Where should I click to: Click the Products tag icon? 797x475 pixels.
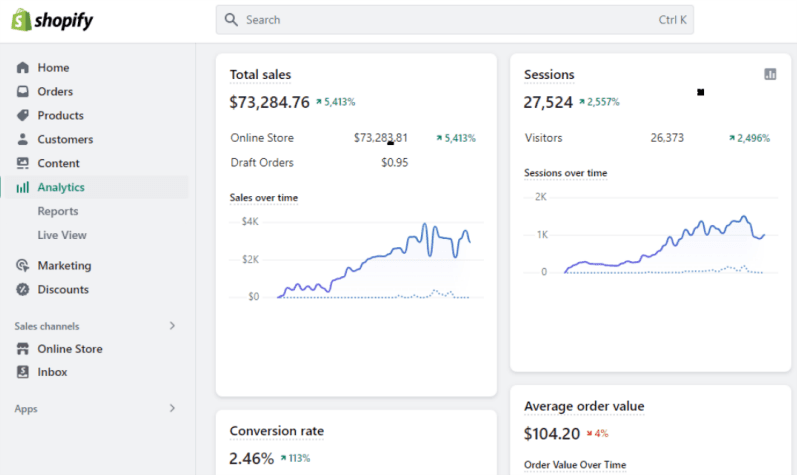pos(23,116)
